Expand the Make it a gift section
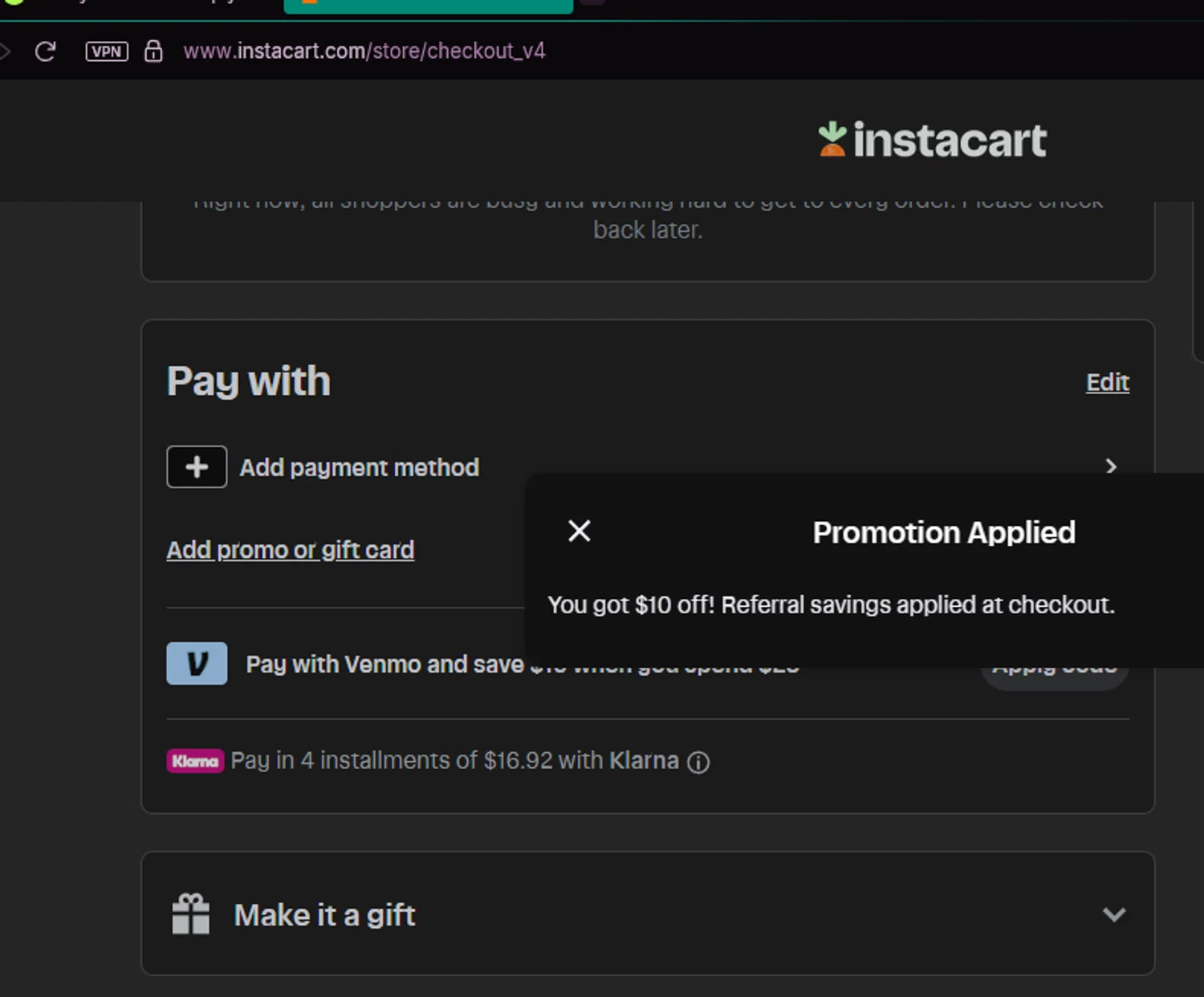Viewport: 1204px width, 997px height. pos(1113,914)
